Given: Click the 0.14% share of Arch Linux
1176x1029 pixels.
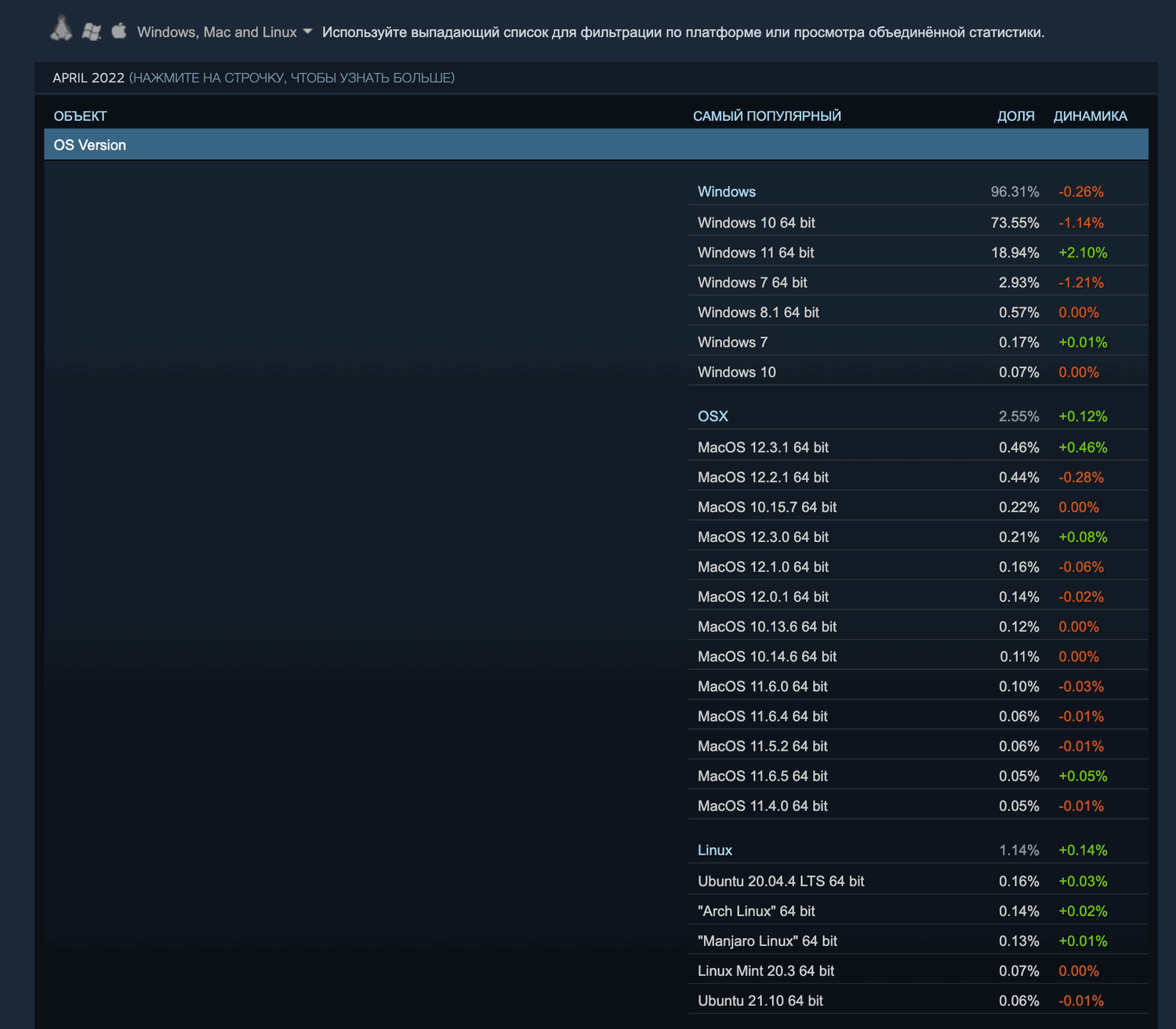Looking at the screenshot, I should (1019, 911).
